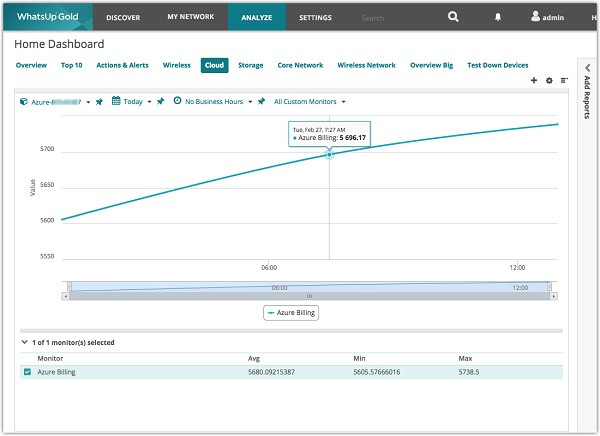Switch to the Wireless Network tab
The image size is (600, 436).
click(366, 65)
